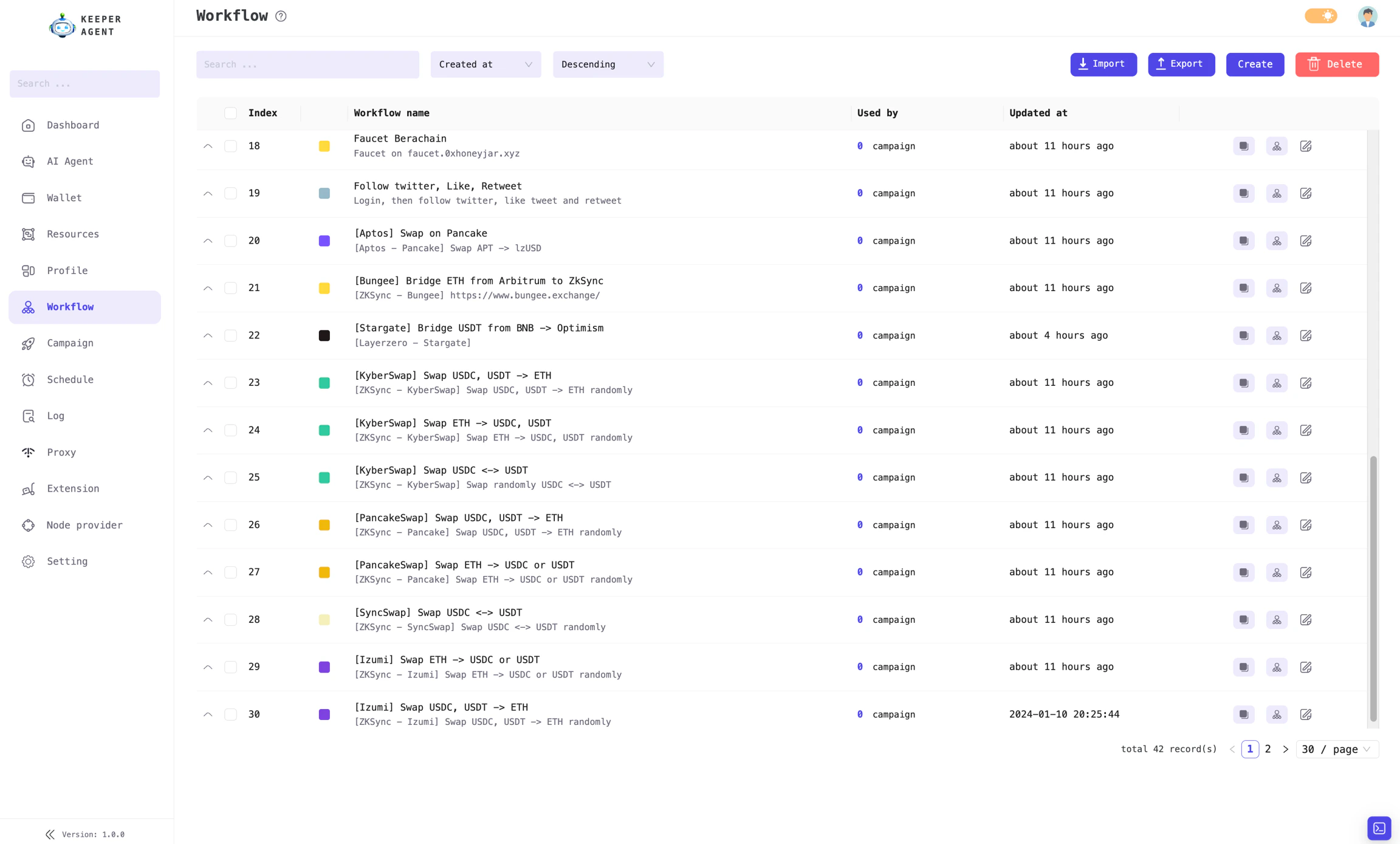This screenshot has height=844, width=1400.
Task: Open the help icon next to Workflow title
Action: click(x=280, y=16)
